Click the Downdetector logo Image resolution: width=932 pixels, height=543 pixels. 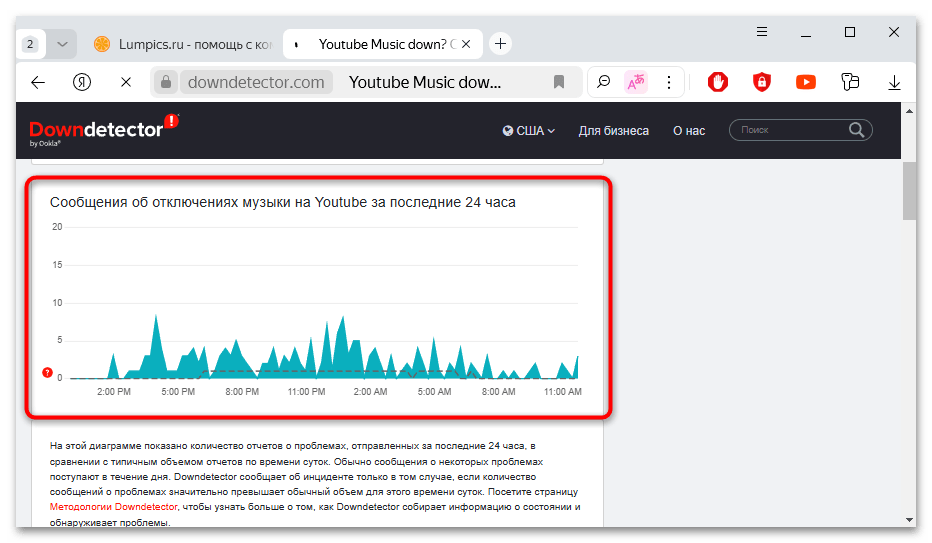tap(103, 130)
